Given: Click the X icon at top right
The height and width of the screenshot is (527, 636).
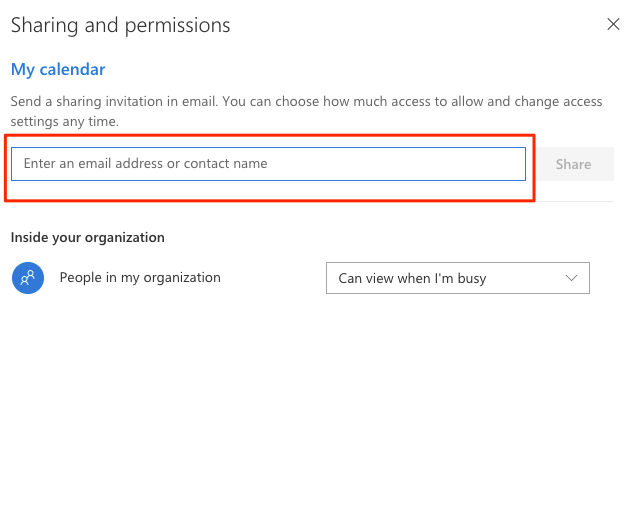Looking at the screenshot, I should (x=613, y=25).
